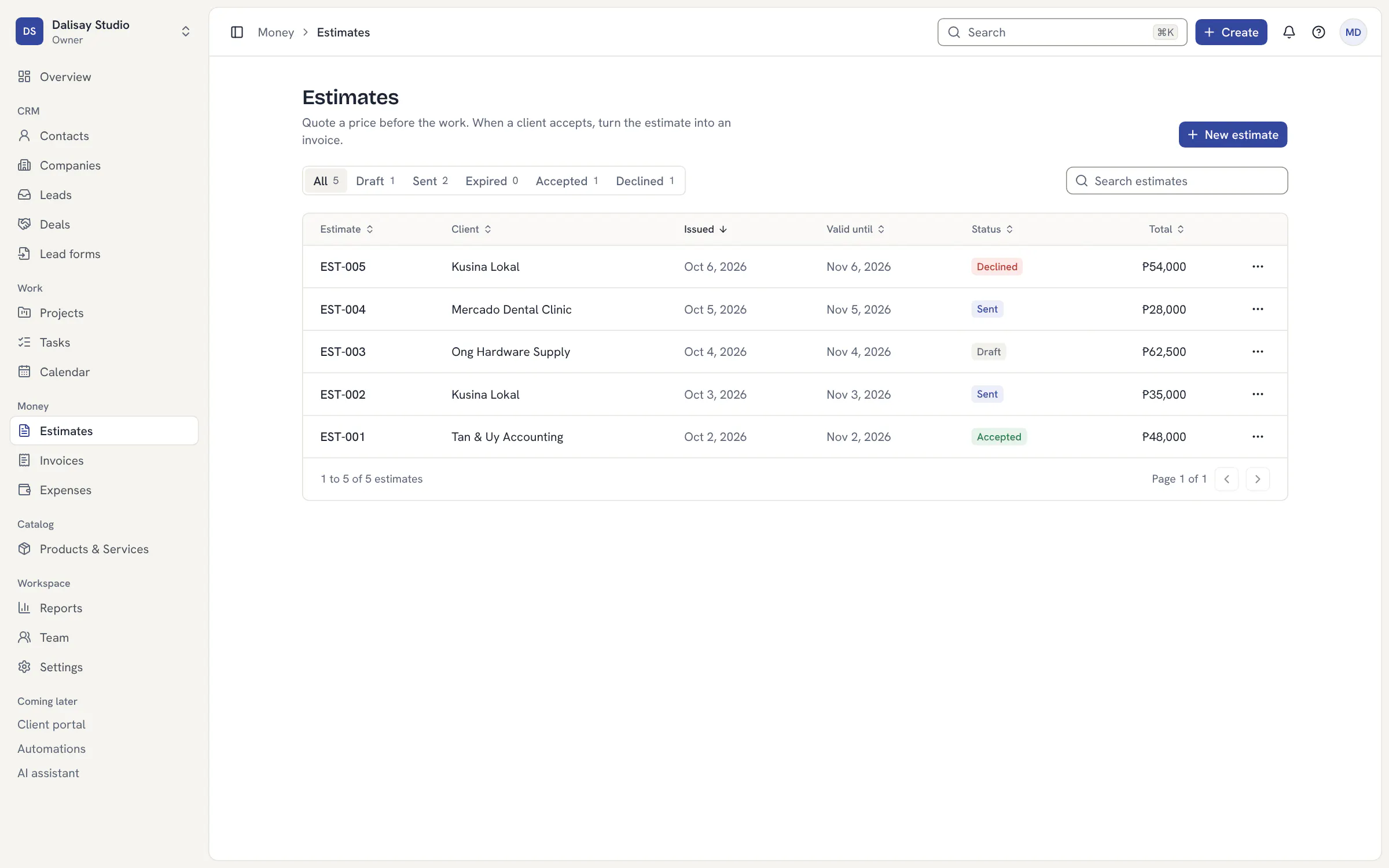
Task: Sort by Issued column
Action: [x=705, y=229]
